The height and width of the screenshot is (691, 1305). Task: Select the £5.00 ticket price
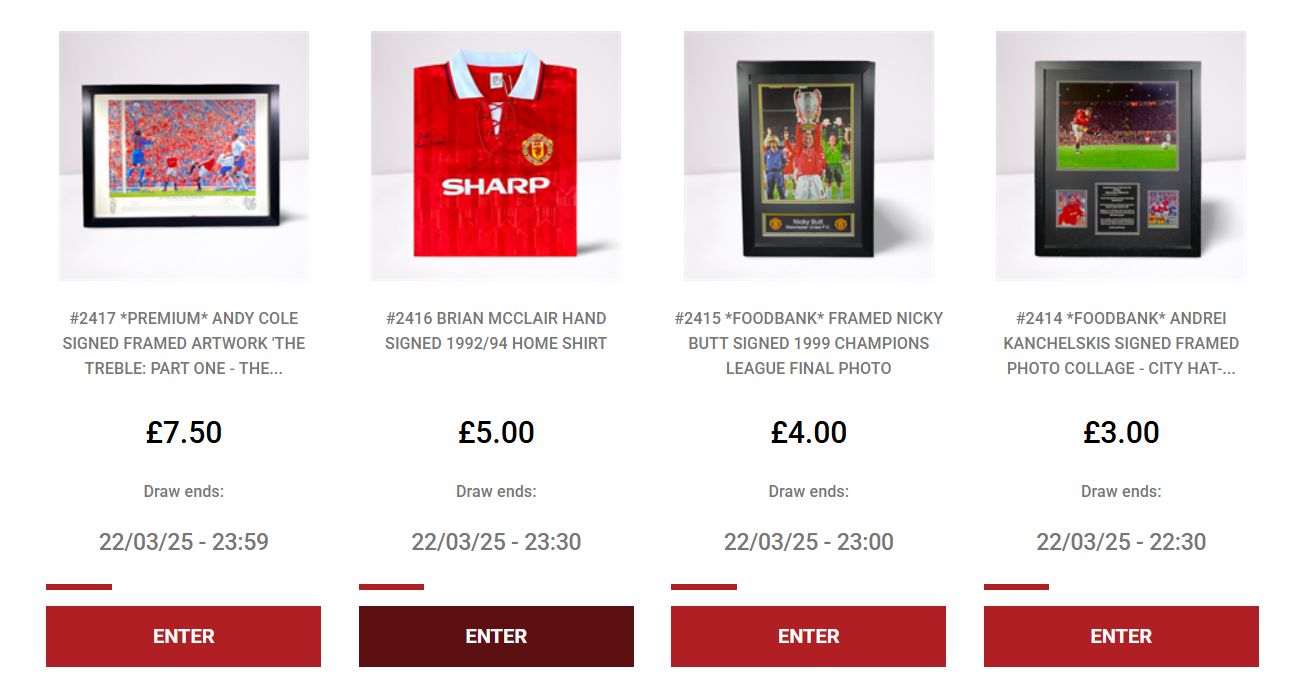click(x=496, y=433)
